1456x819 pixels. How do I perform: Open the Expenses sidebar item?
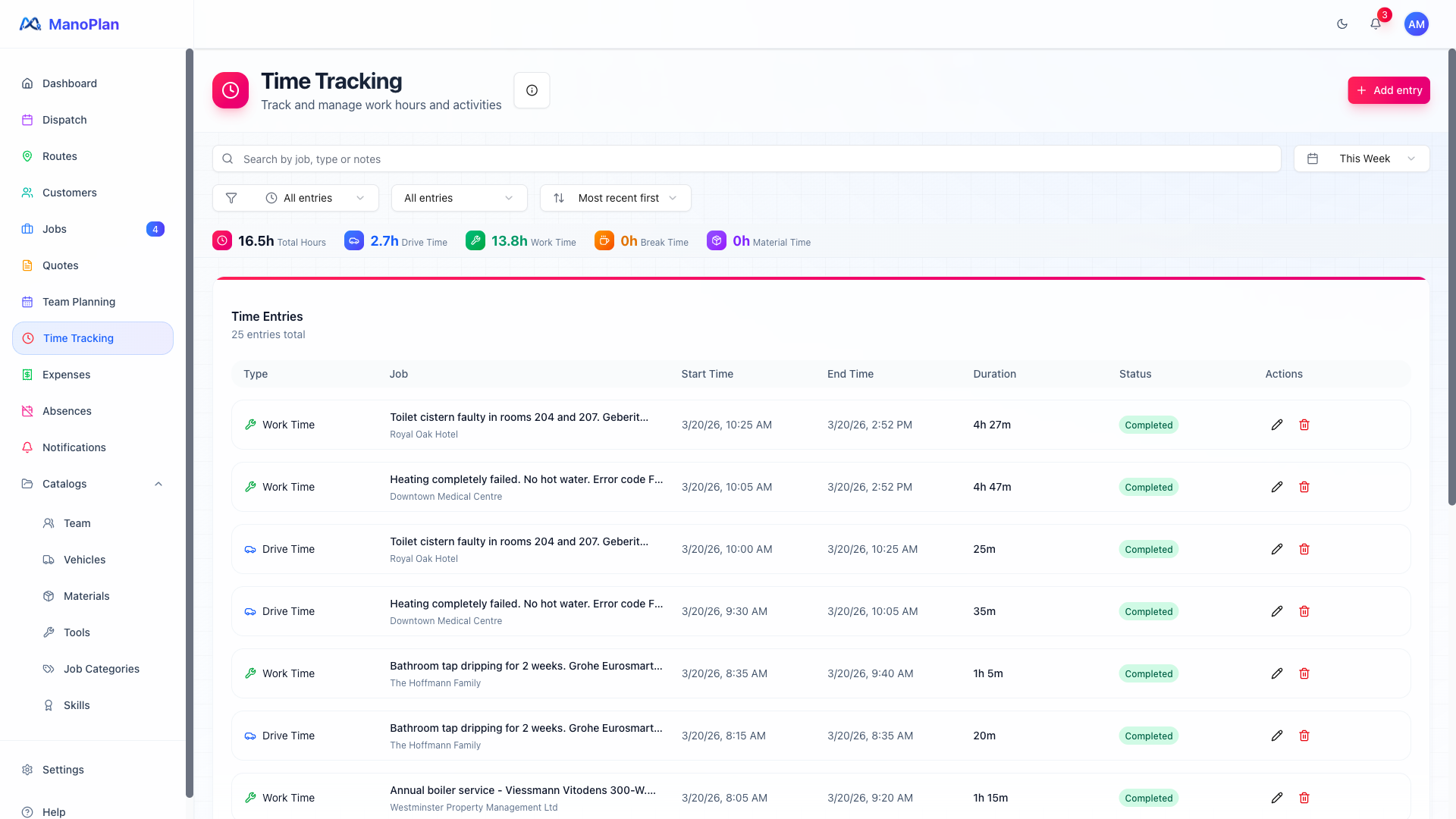[66, 375]
